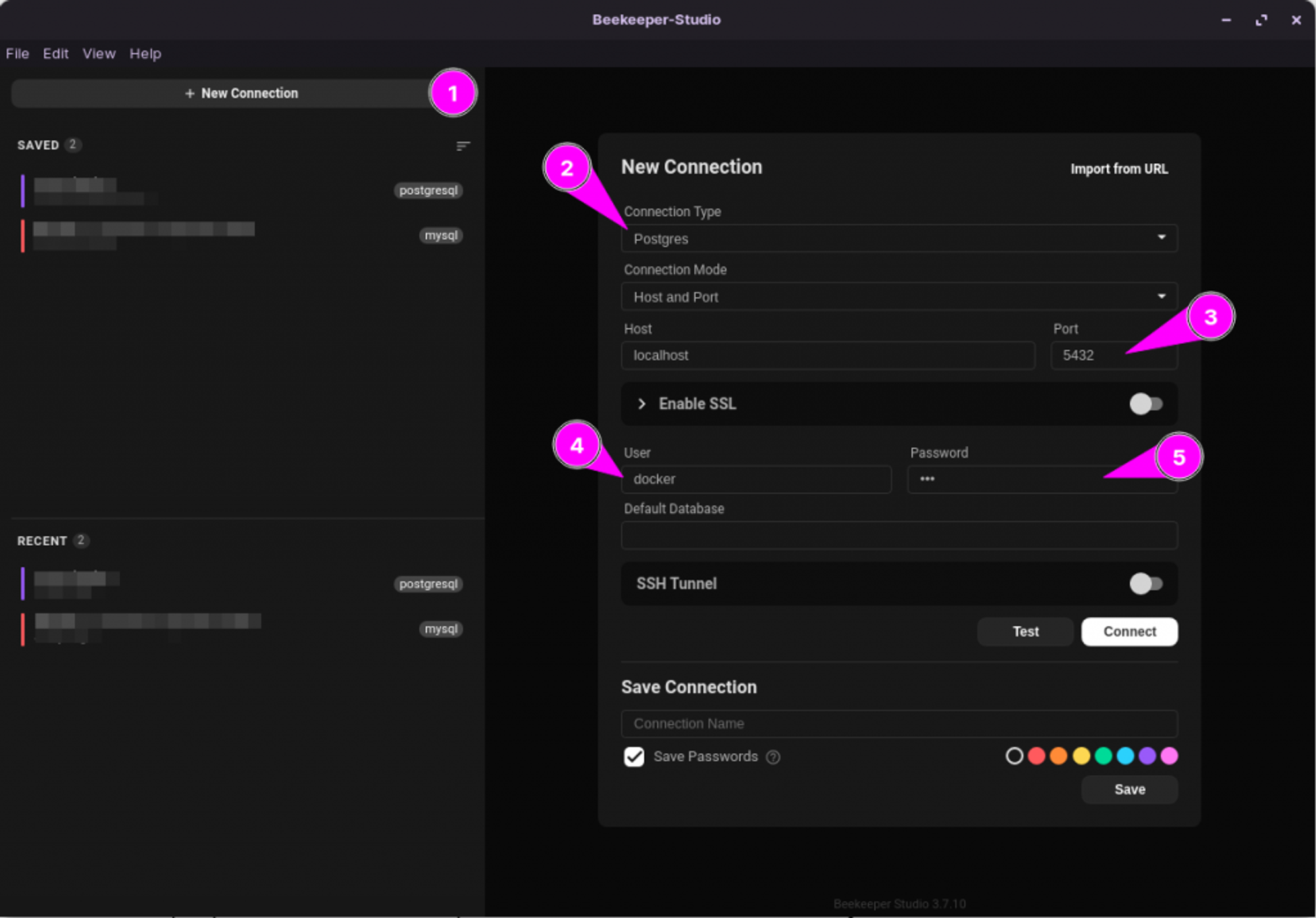The image size is (1316, 918).
Task: Click the New Connection button
Action: pos(241,93)
